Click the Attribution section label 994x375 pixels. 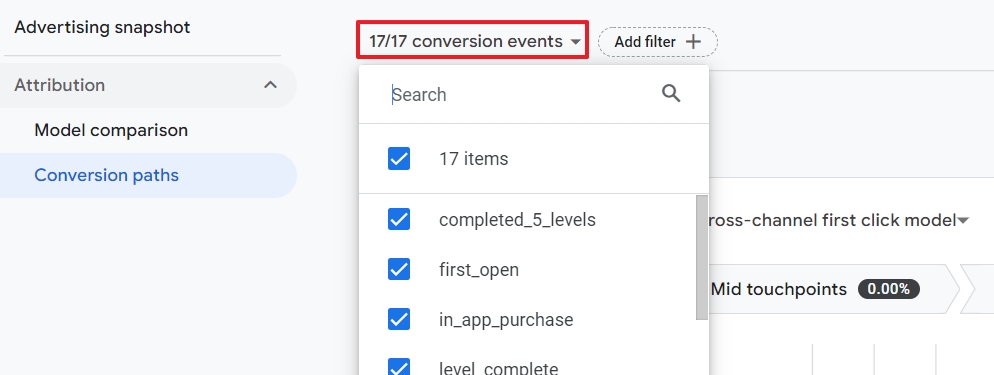click(x=60, y=85)
